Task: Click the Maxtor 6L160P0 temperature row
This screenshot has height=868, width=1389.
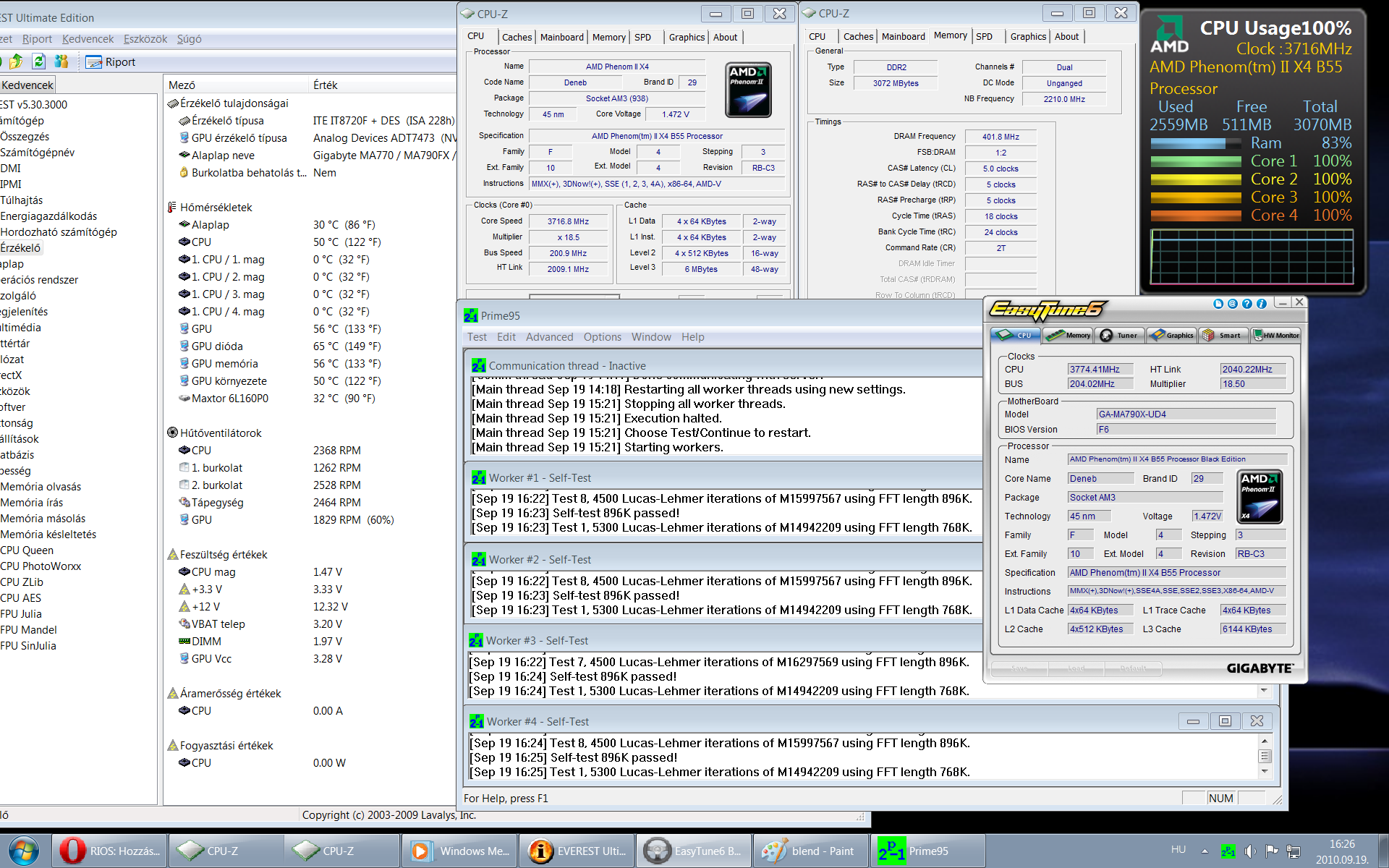Action: pos(310,399)
